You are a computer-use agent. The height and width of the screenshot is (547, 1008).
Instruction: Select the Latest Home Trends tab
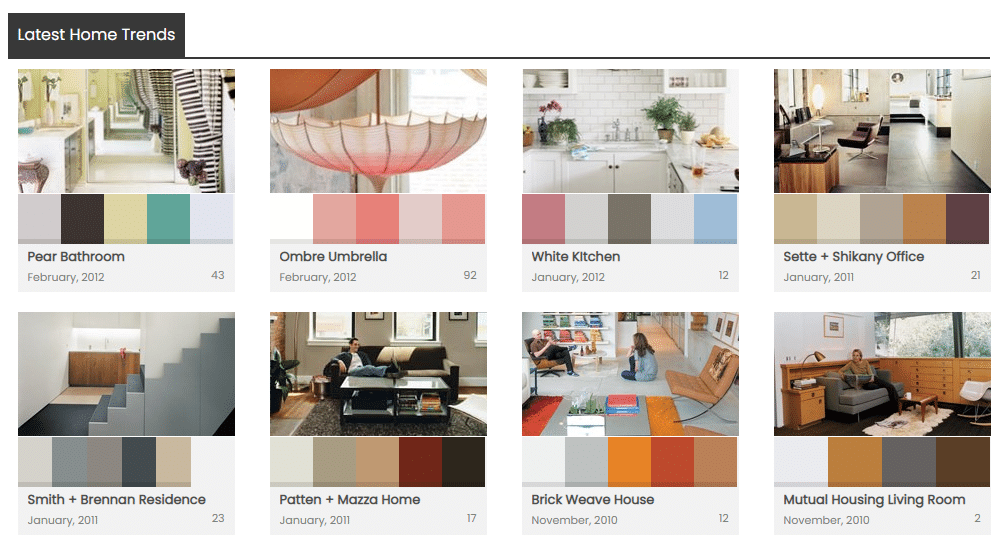point(96,35)
